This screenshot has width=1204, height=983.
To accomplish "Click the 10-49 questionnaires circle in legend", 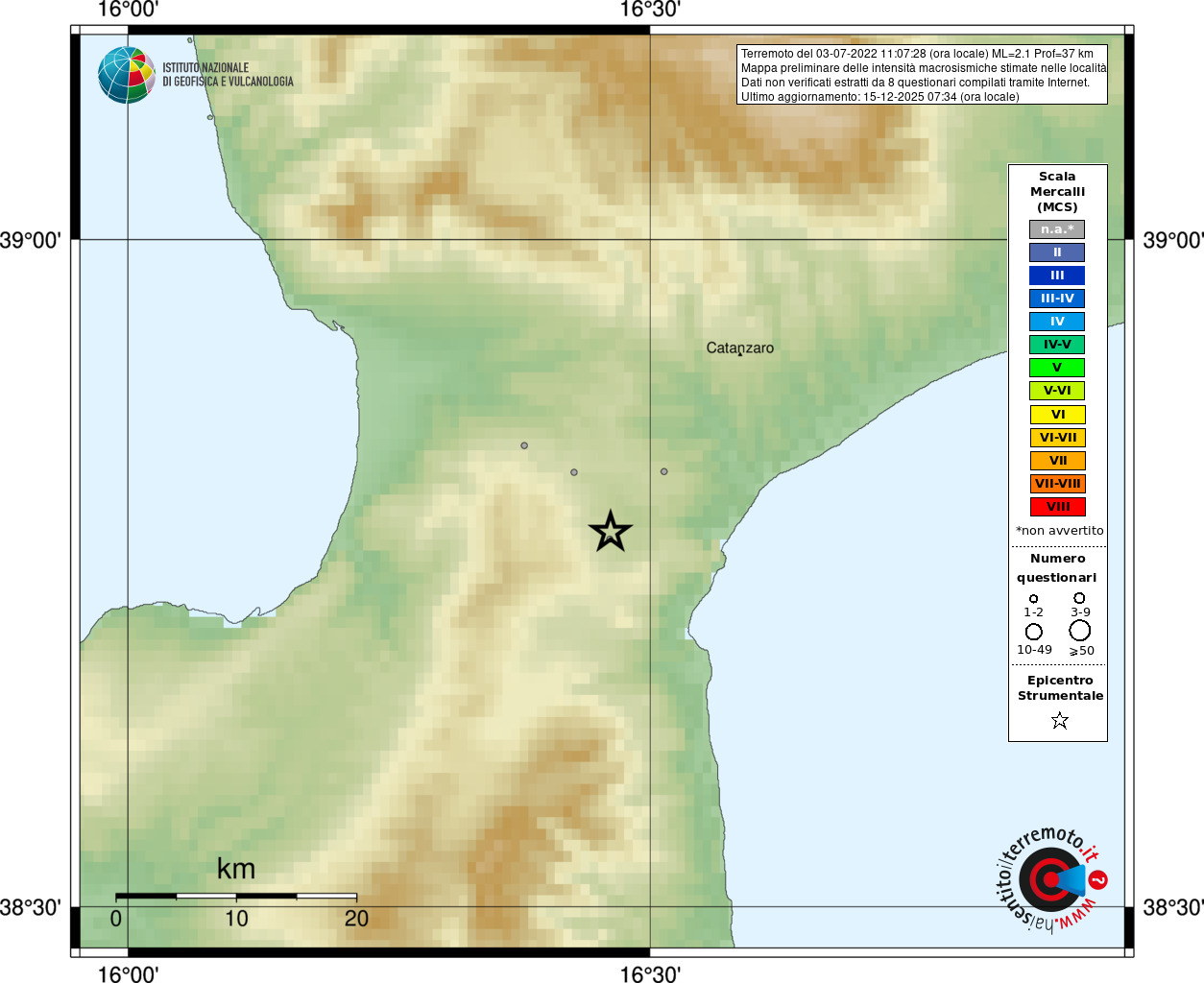I will pos(1034,632).
